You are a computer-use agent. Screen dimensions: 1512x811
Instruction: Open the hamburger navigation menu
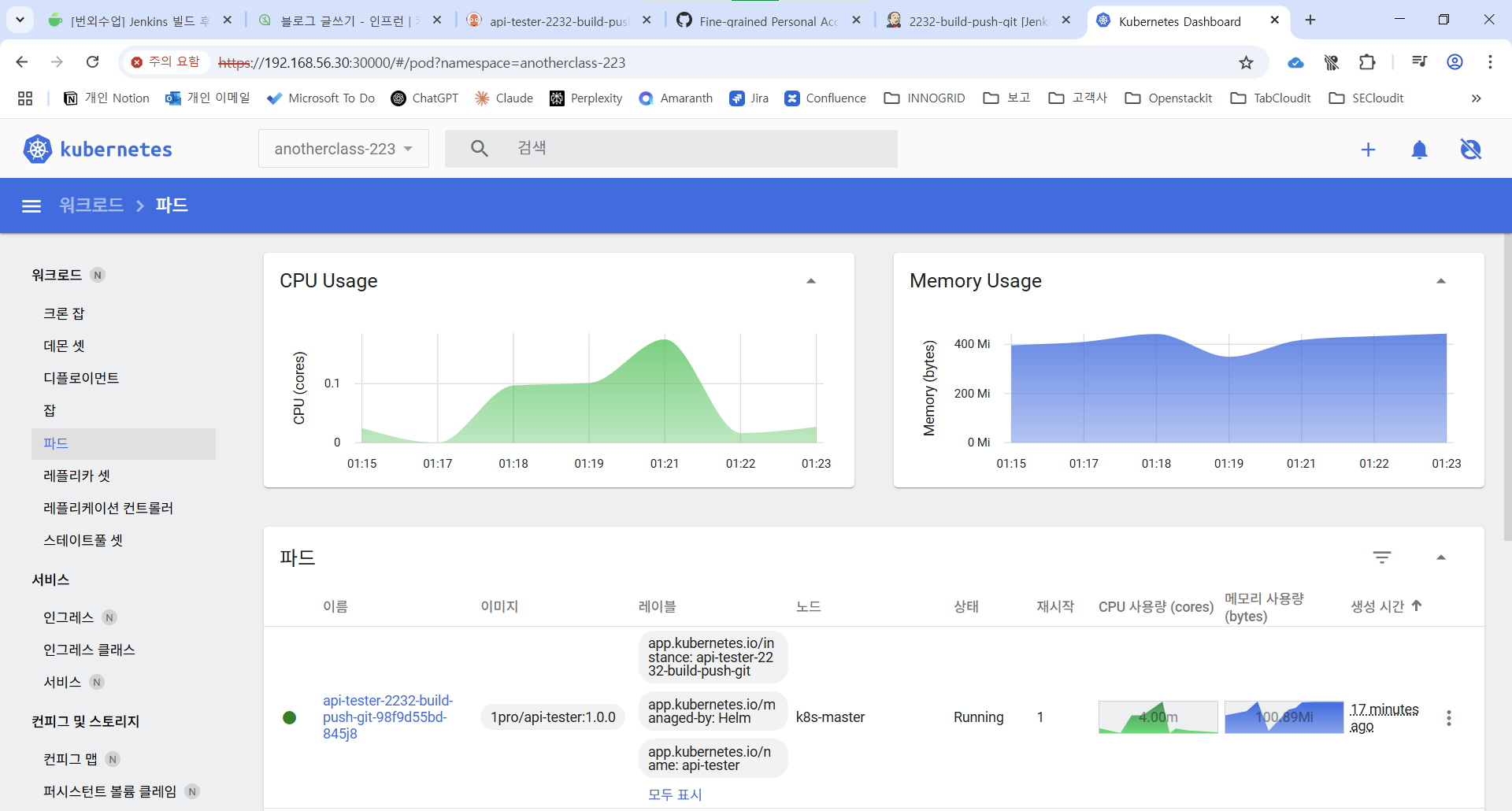click(x=31, y=206)
